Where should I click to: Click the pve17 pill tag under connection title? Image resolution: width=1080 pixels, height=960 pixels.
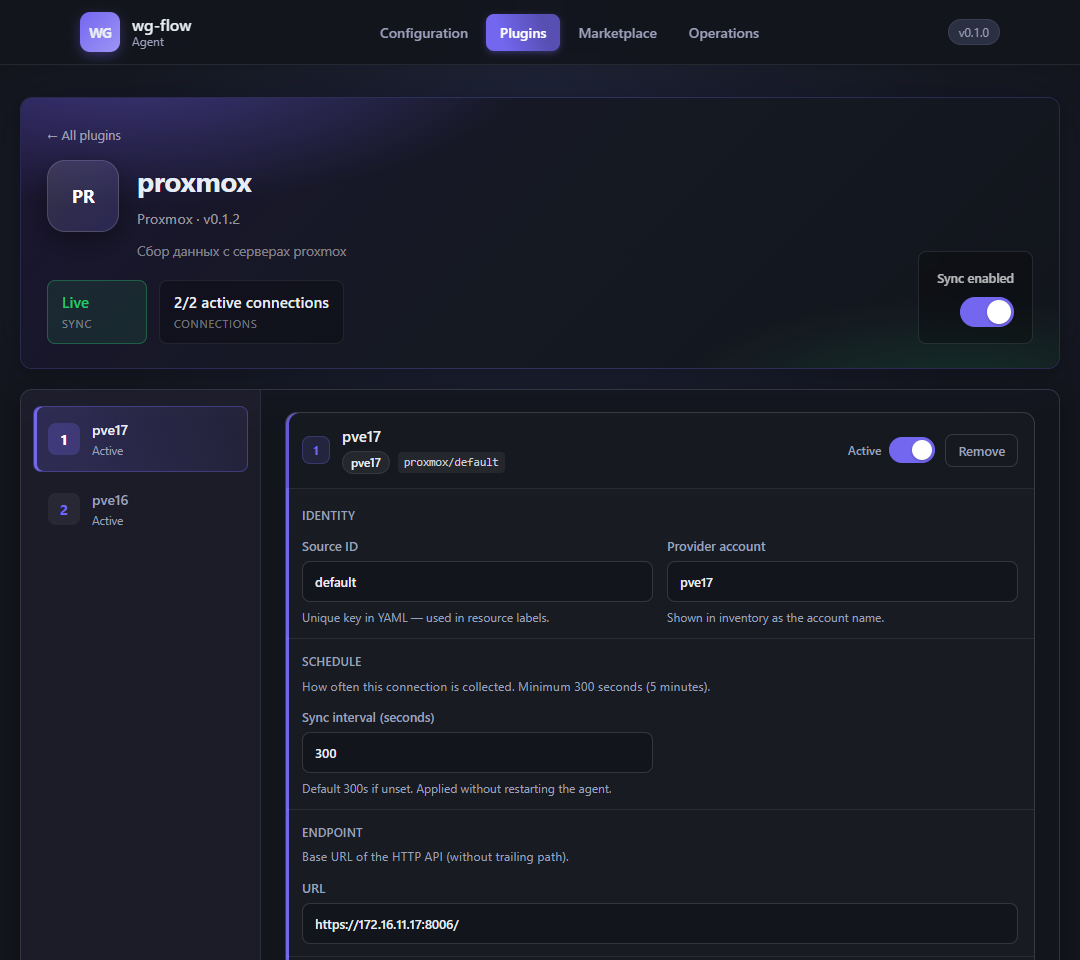tap(366, 463)
